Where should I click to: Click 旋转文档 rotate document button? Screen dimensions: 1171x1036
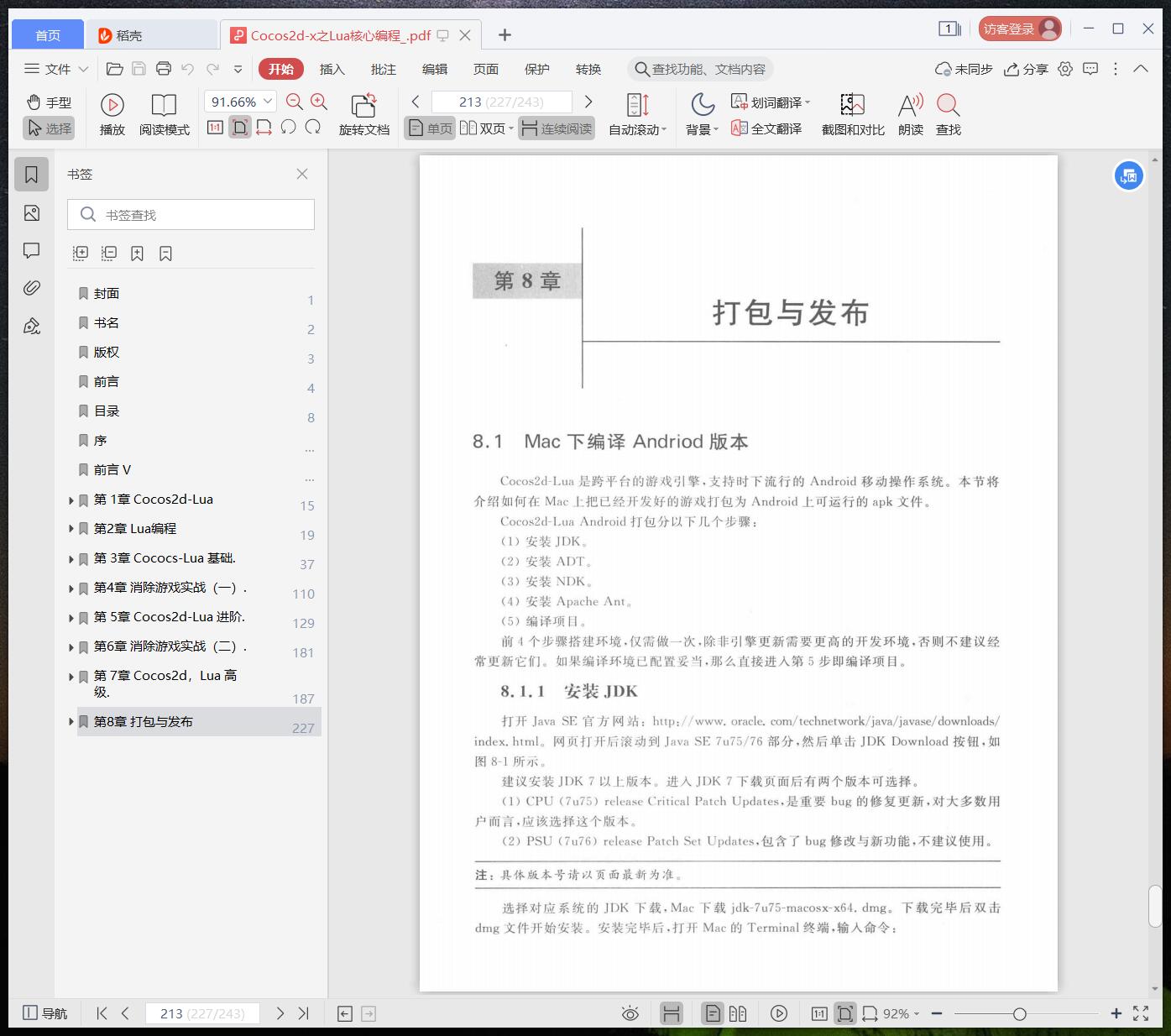click(364, 114)
